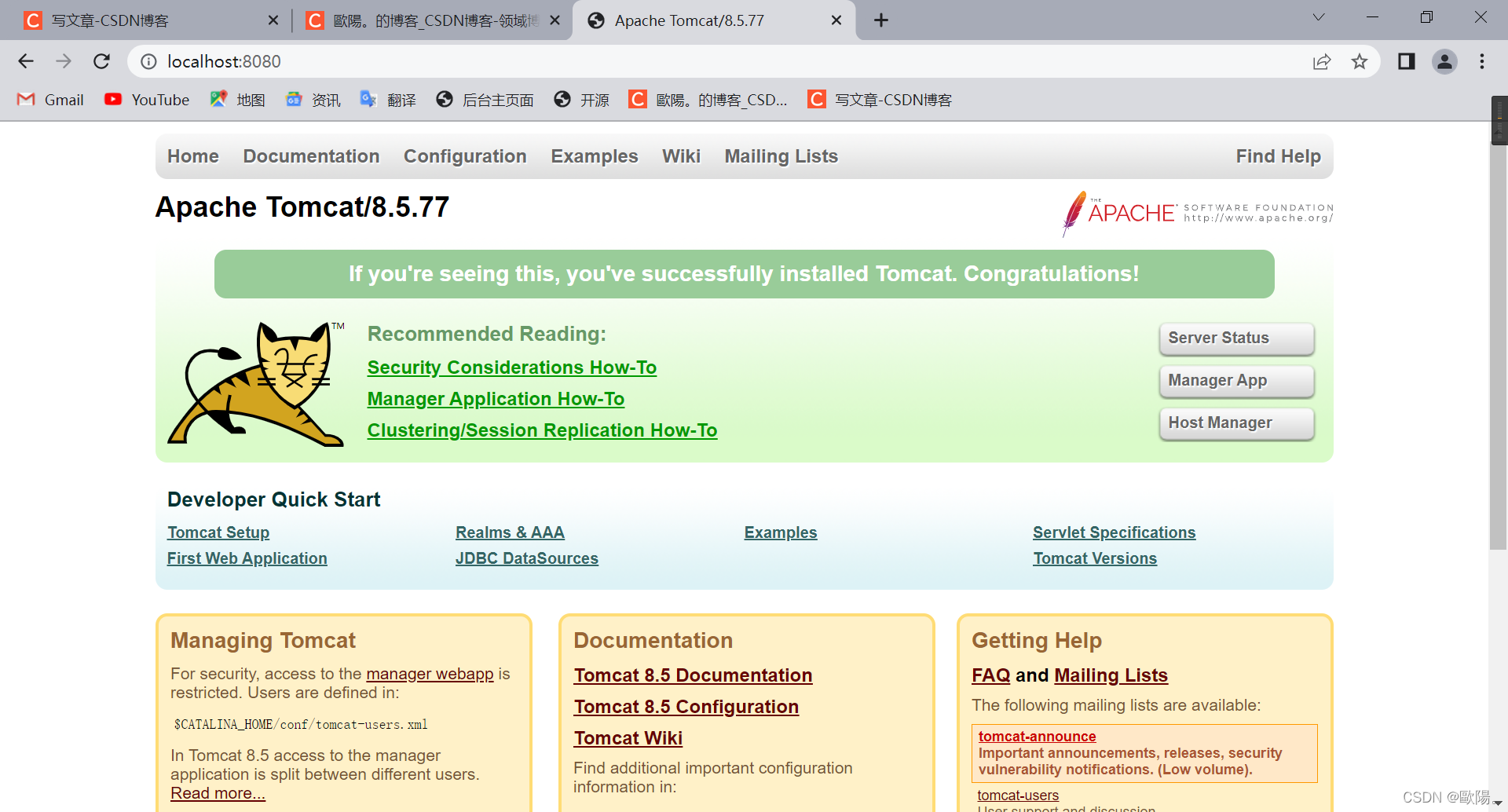Click the Manager App button
Screen dimensions: 1508x812
(x=1236, y=380)
